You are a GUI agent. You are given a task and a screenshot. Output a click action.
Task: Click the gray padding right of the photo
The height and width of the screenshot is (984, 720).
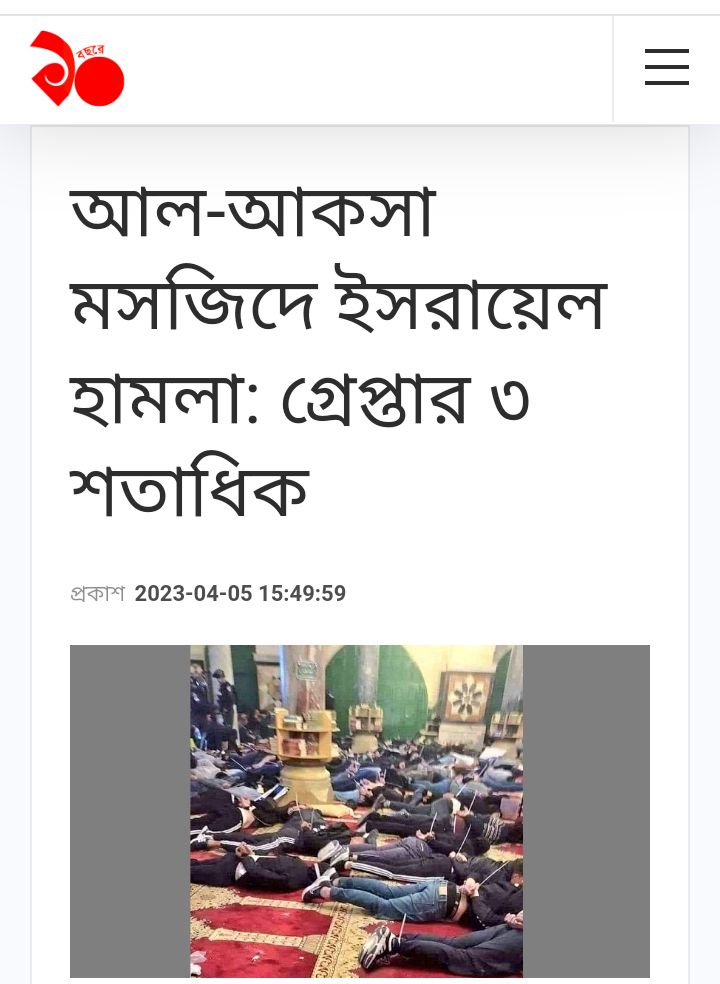(x=586, y=811)
